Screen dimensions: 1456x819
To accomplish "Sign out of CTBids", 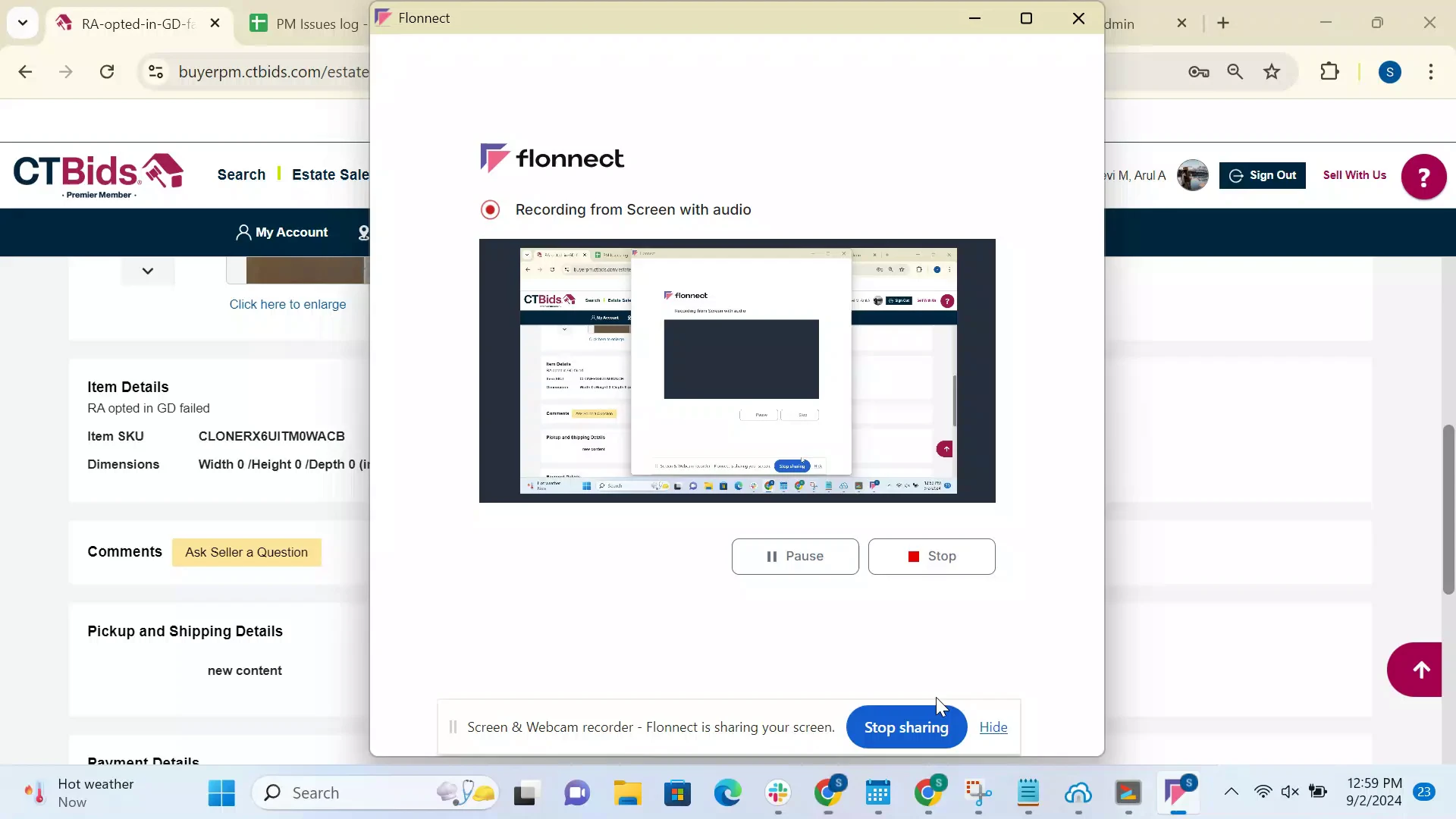I will pyautogui.click(x=1263, y=175).
